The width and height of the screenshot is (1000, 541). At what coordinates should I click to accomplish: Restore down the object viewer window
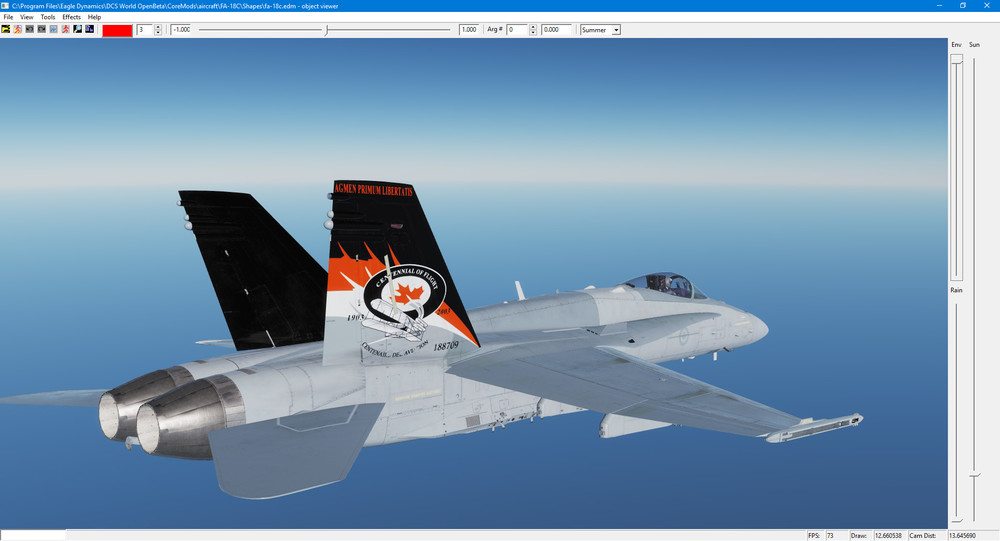(x=963, y=6)
